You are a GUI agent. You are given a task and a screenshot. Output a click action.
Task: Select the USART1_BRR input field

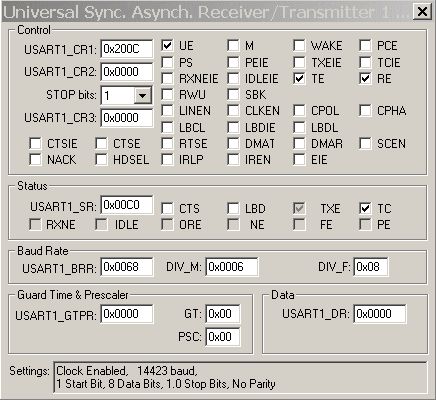(127, 267)
